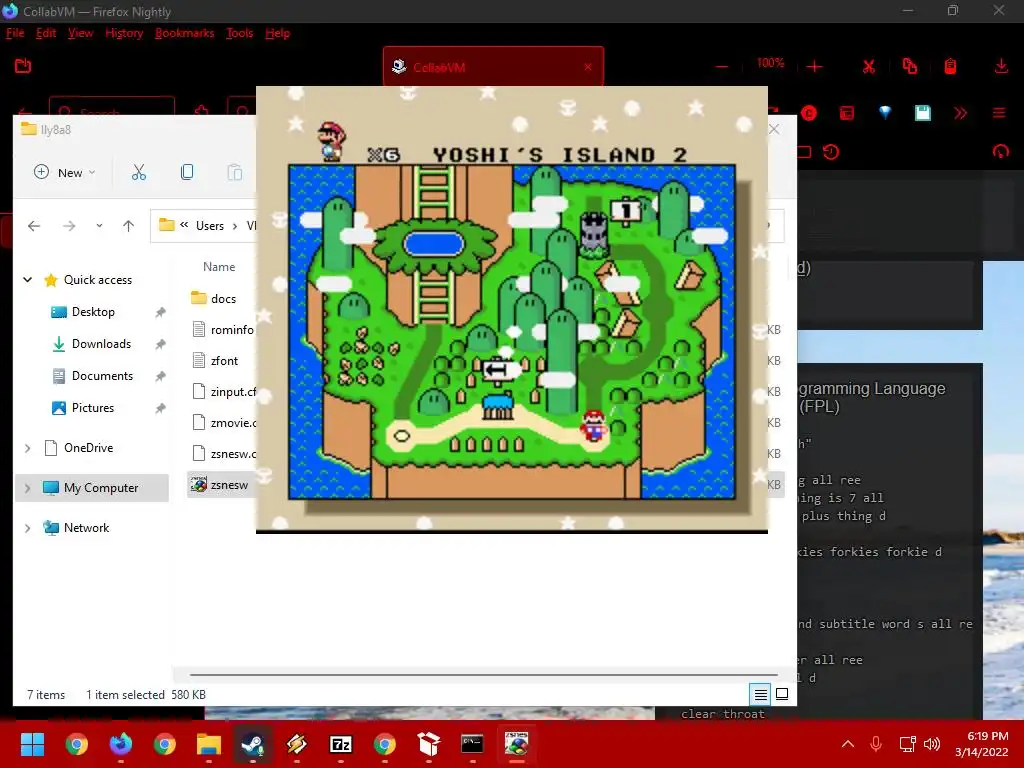Click Firefox toolbar Cut scissors icon
This screenshot has height=768, width=1024.
click(869, 67)
